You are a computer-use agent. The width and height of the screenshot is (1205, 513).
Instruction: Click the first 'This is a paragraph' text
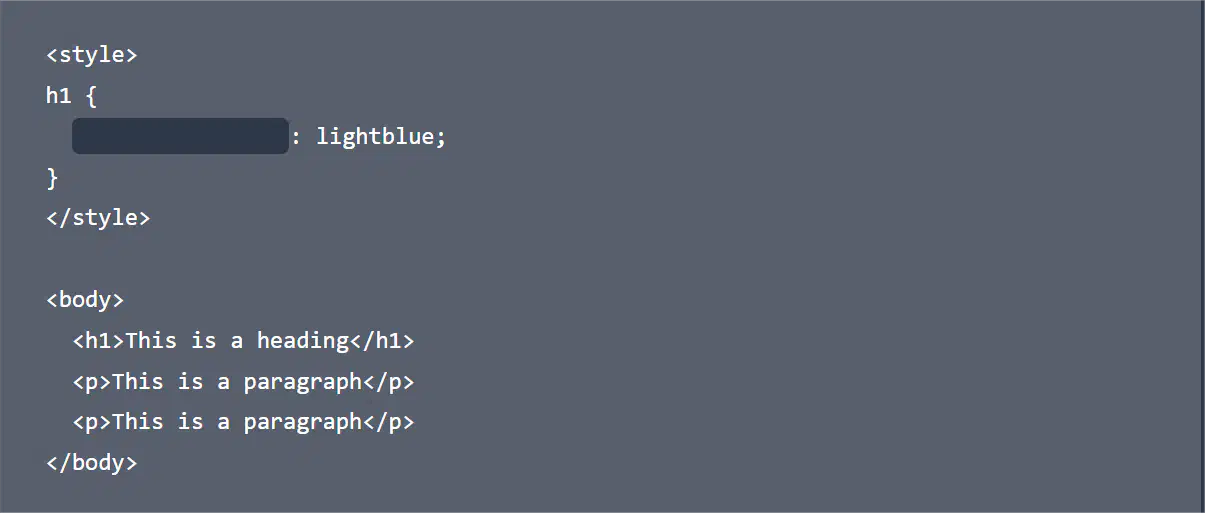pyautogui.click(x=237, y=382)
